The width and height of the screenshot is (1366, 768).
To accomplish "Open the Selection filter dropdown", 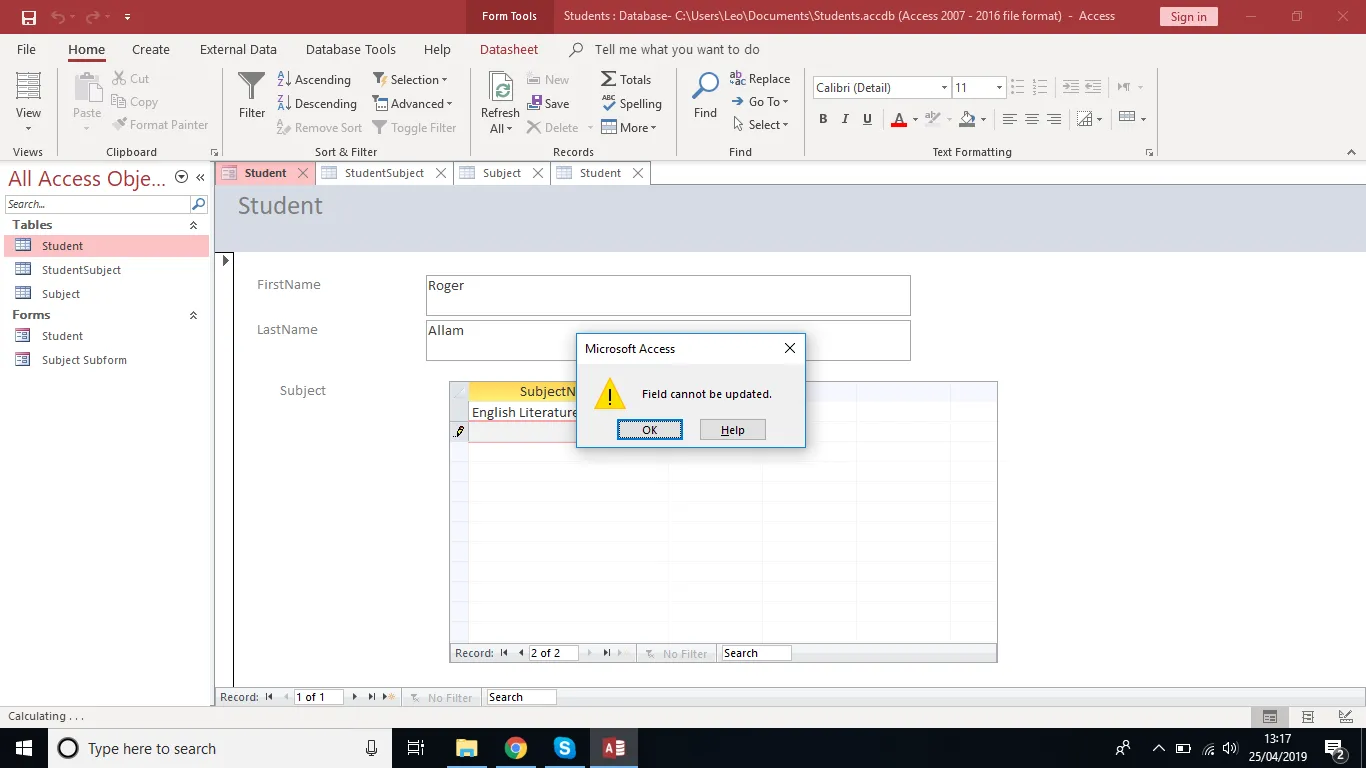I will [x=410, y=80].
